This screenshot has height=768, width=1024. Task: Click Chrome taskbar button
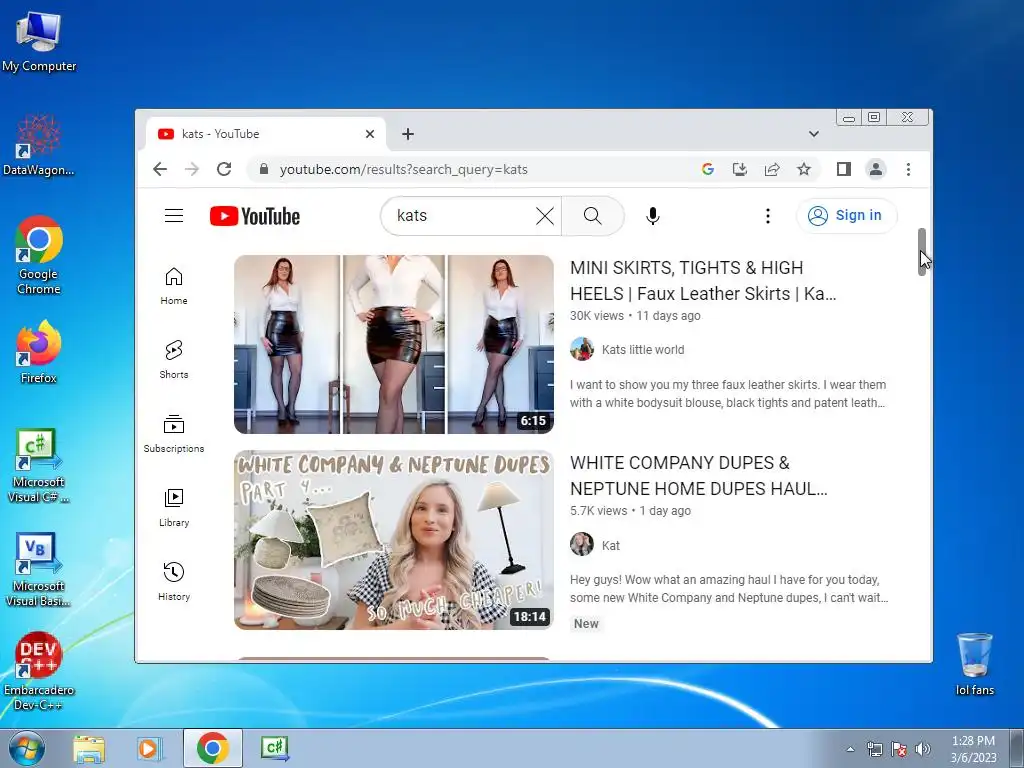point(213,748)
